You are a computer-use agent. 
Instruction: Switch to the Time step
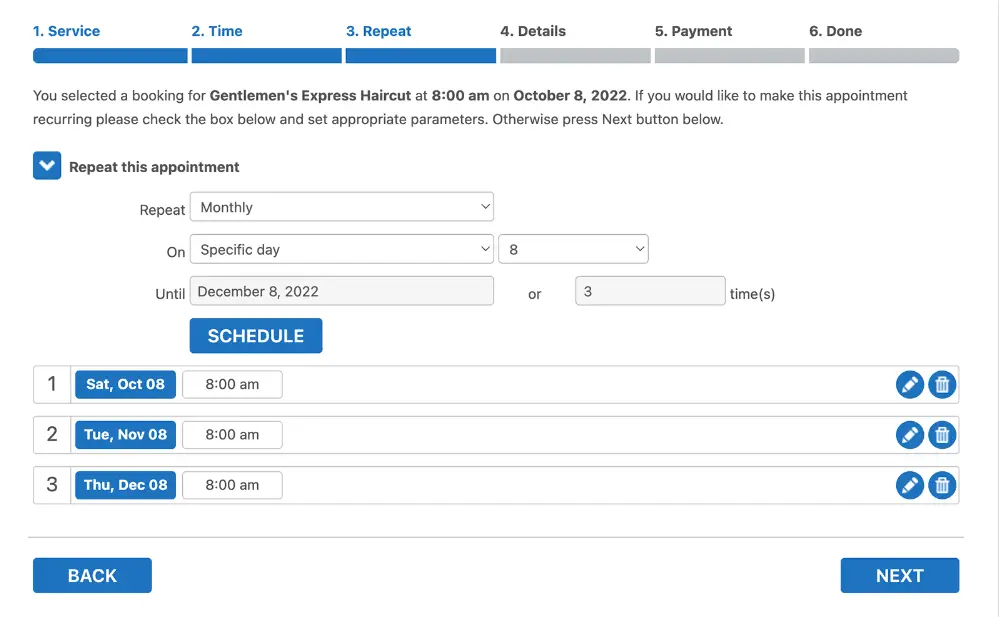(x=217, y=31)
